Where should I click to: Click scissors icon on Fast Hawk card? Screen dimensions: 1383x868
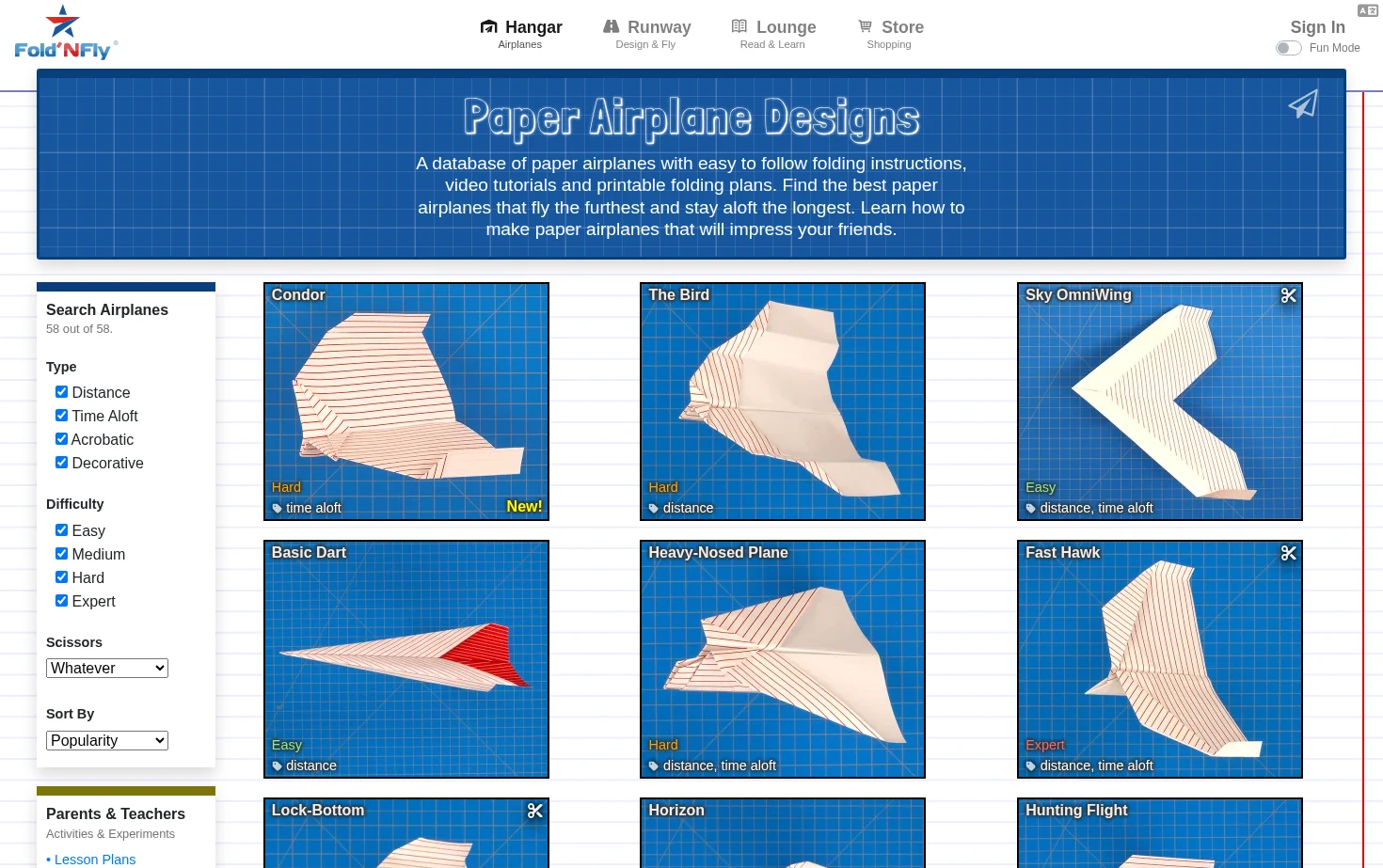[x=1289, y=553]
